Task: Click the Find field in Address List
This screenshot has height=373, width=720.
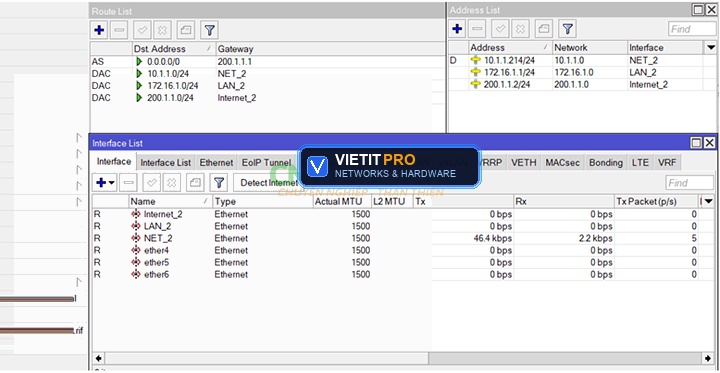Action: tap(692, 29)
